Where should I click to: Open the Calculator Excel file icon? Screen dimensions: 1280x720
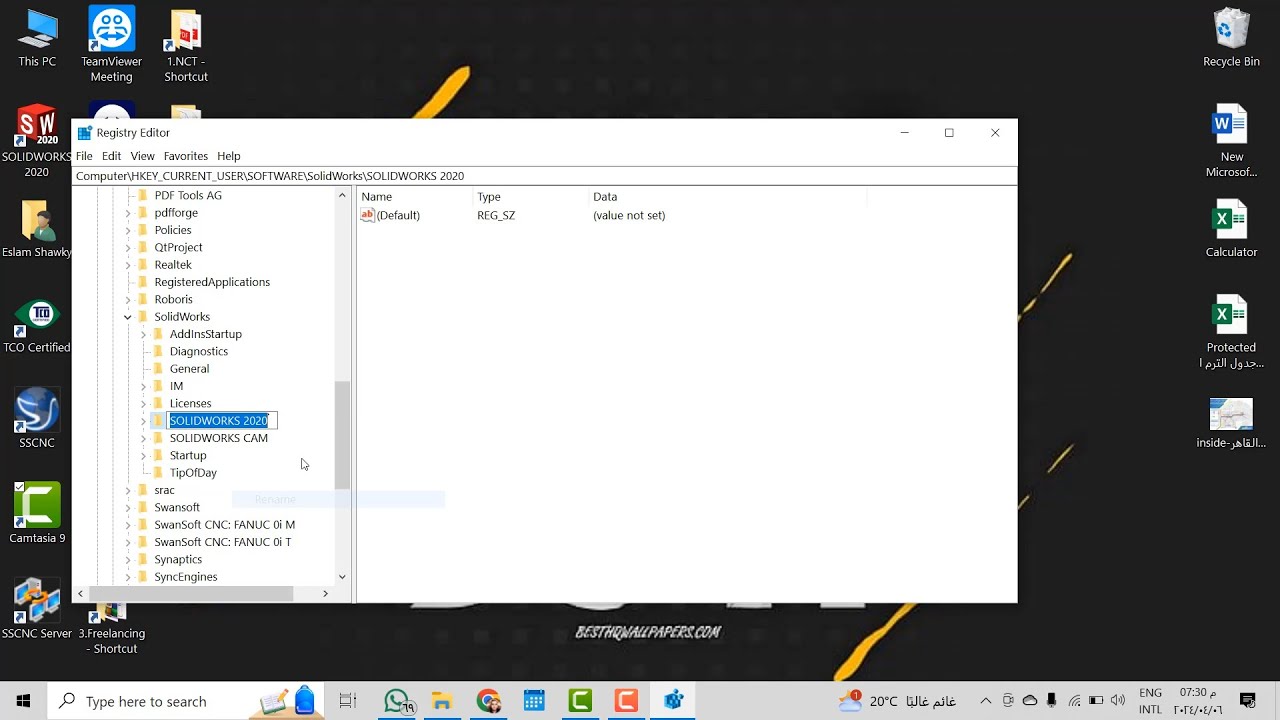1231,229
